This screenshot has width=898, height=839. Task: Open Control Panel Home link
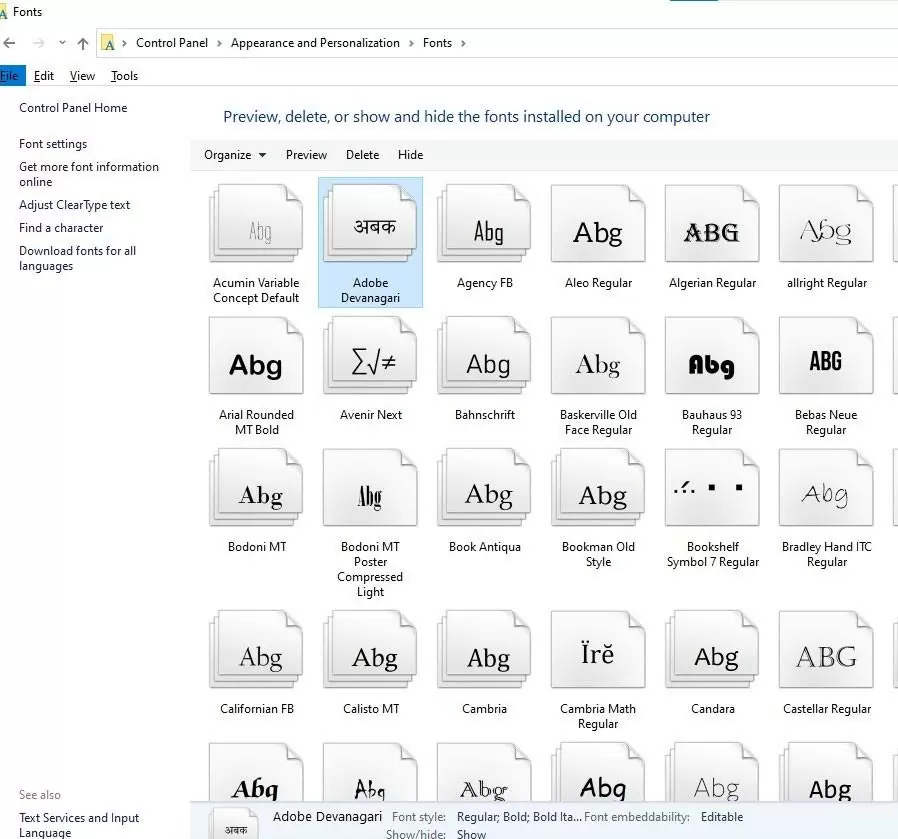click(x=73, y=108)
